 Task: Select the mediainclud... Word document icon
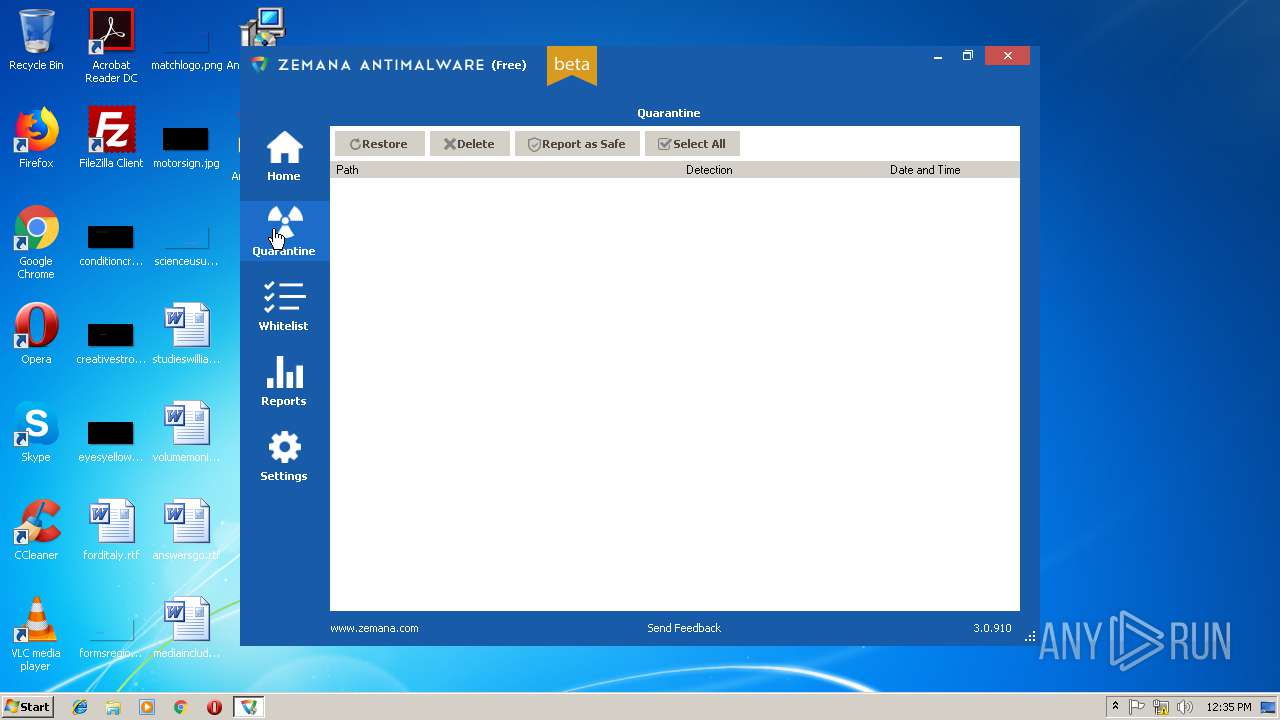coord(186,628)
